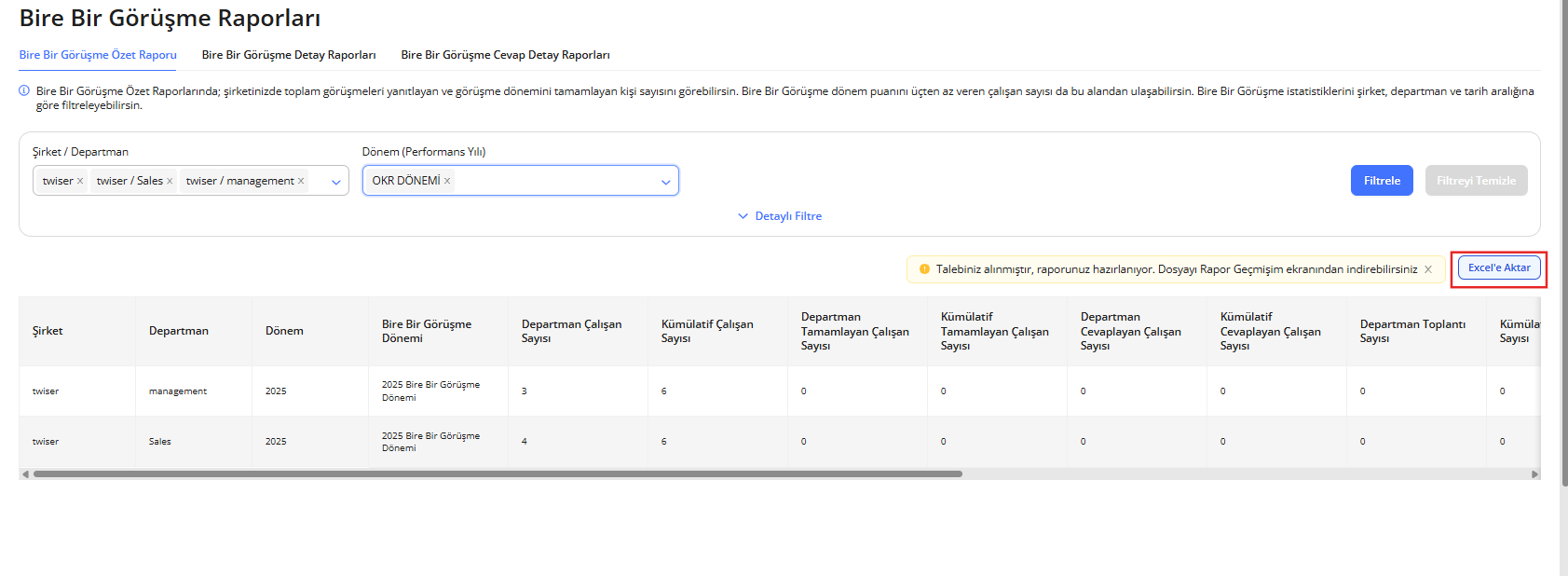Screen dimensions: 1568x576
Task: Remove the OKR DÖNEMİ period tag
Action: 447,181
